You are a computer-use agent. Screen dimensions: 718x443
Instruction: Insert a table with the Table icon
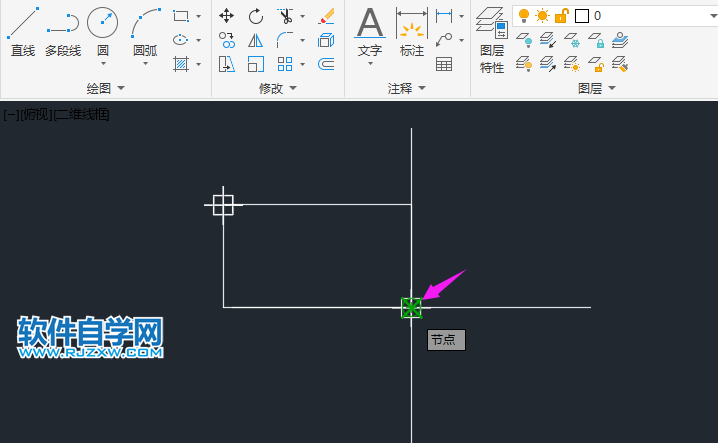coord(443,64)
